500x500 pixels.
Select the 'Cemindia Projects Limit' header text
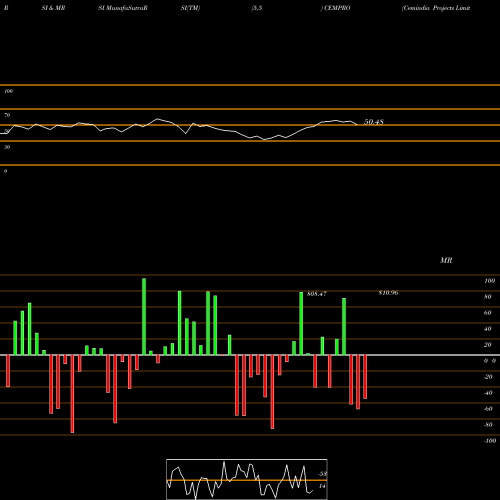[436, 8]
